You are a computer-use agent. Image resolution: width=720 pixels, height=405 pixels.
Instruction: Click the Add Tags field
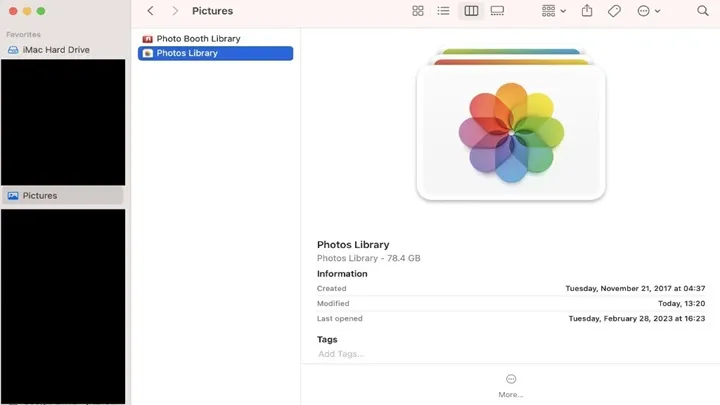(341, 354)
